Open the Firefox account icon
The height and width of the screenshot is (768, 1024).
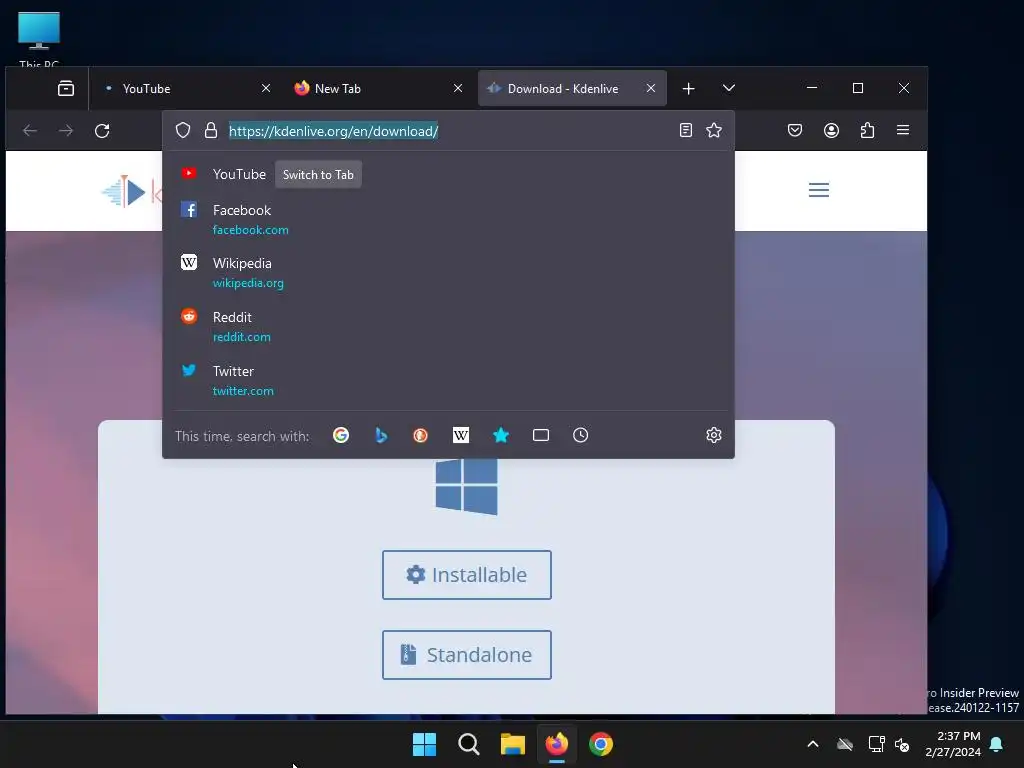(x=831, y=130)
